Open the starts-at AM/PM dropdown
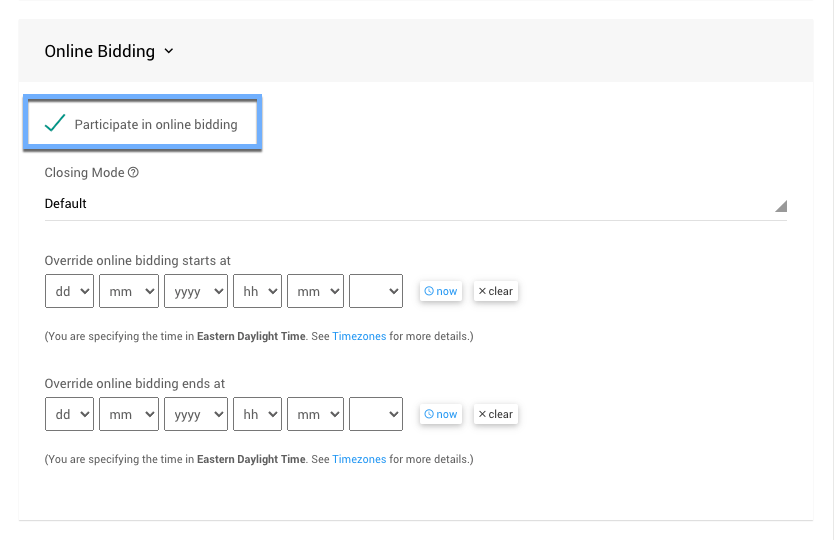834x540 pixels. pyautogui.click(x=376, y=291)
